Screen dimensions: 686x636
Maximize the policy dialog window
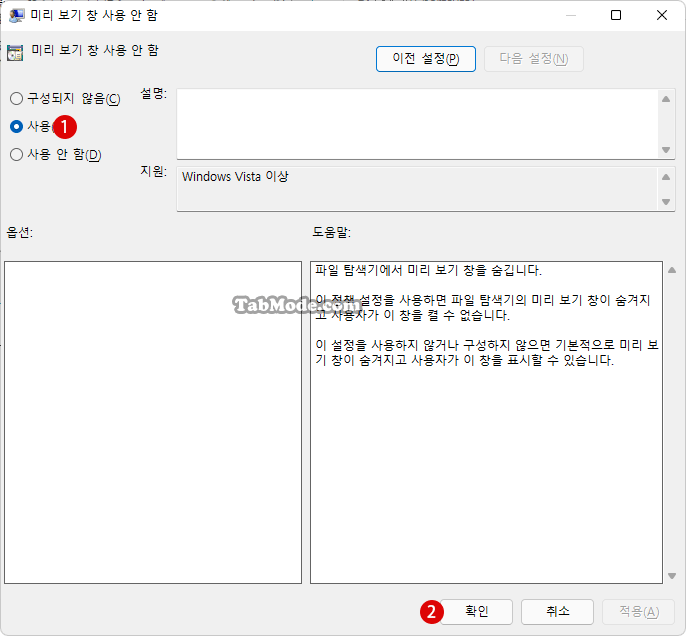(616, 15)
